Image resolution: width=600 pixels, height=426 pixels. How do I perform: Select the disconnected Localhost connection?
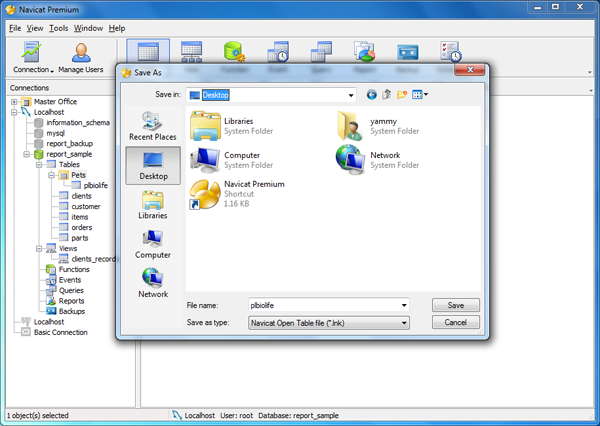pos(49,322)
